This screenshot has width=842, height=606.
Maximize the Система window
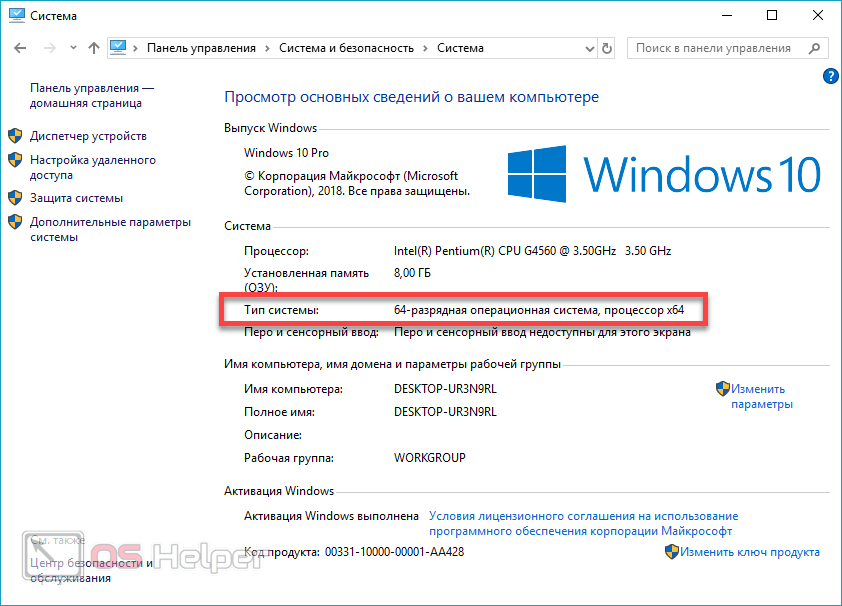pyautogui.click(x=772, y=16)
